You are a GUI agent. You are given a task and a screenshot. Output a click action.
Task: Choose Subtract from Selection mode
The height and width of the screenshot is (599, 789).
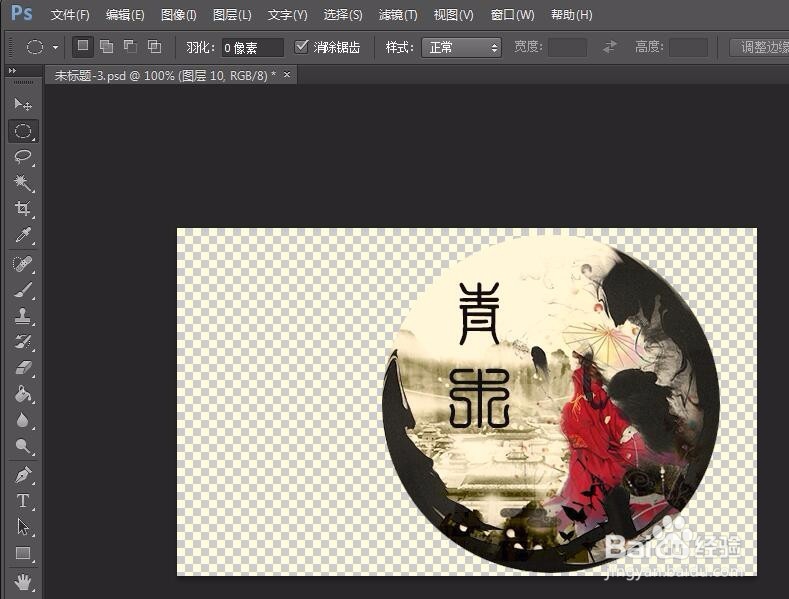130,47
